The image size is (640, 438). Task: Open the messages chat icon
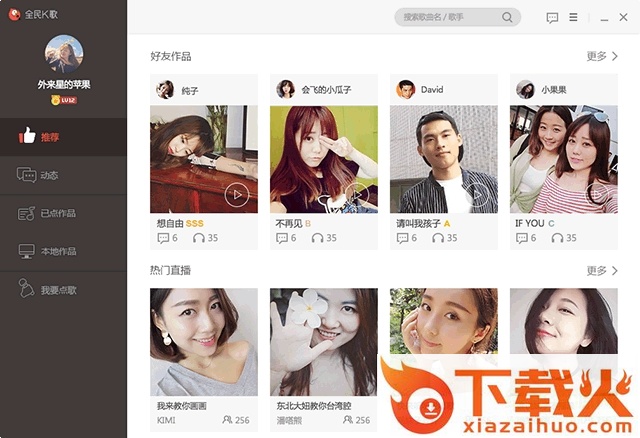(x=552, y=18)
